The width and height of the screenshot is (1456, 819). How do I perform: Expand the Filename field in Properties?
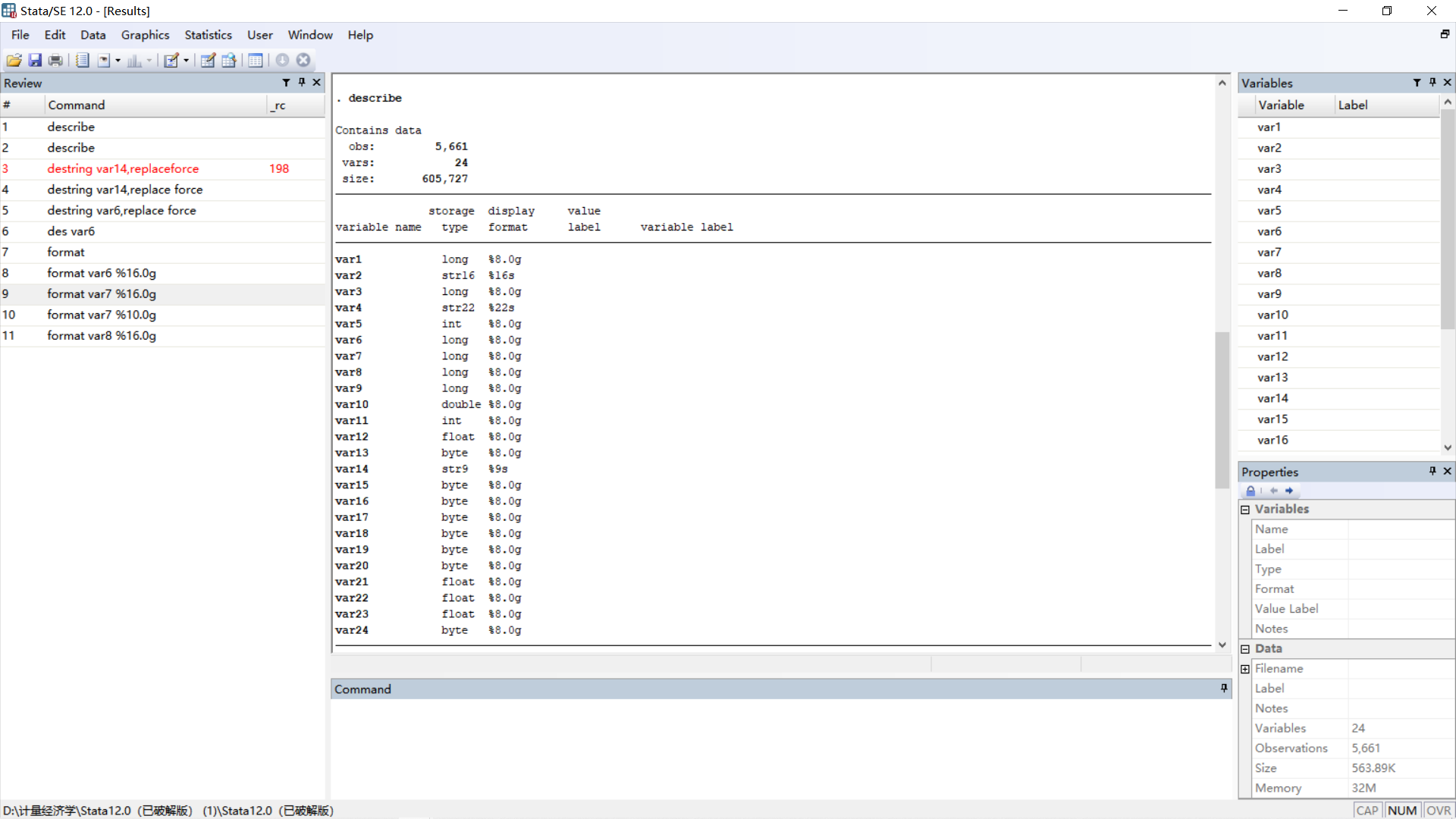click(1244, 668)
